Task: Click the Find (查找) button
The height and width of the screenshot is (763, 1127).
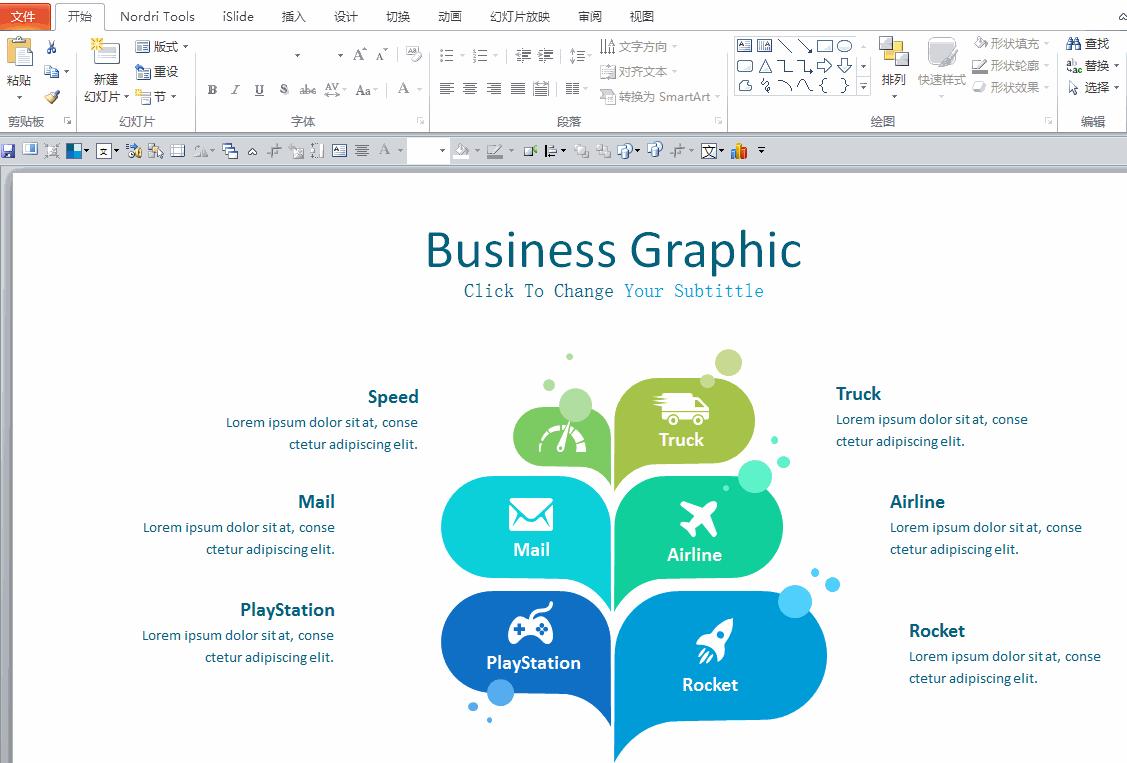Action: (x=1089, y=44)
